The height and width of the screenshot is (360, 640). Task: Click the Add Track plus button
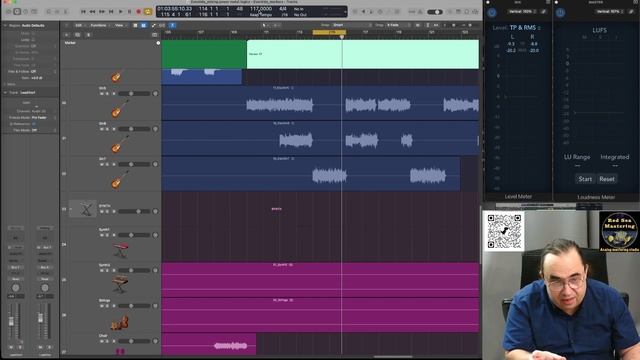[x=67, y=35]
